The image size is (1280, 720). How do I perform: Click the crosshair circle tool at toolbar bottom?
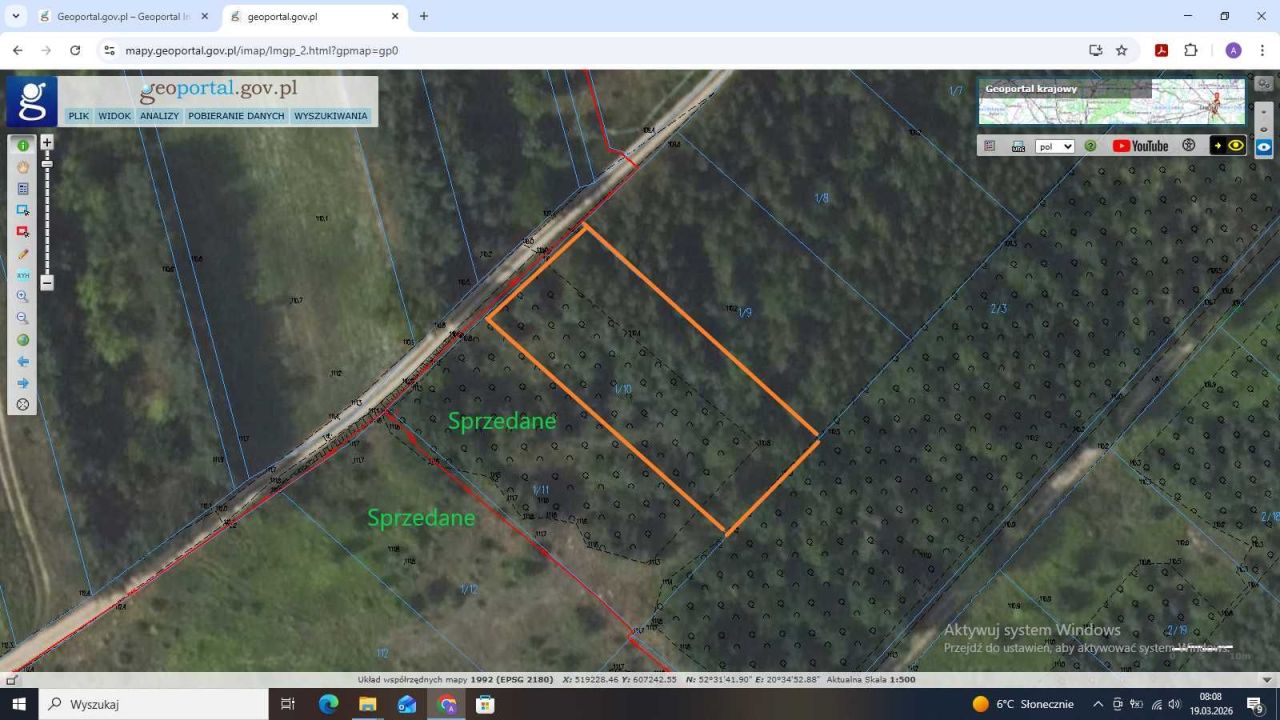(x=23, y=405)
